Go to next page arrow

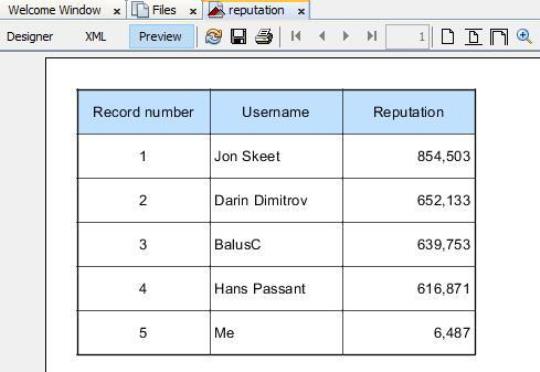pos(346,36)
